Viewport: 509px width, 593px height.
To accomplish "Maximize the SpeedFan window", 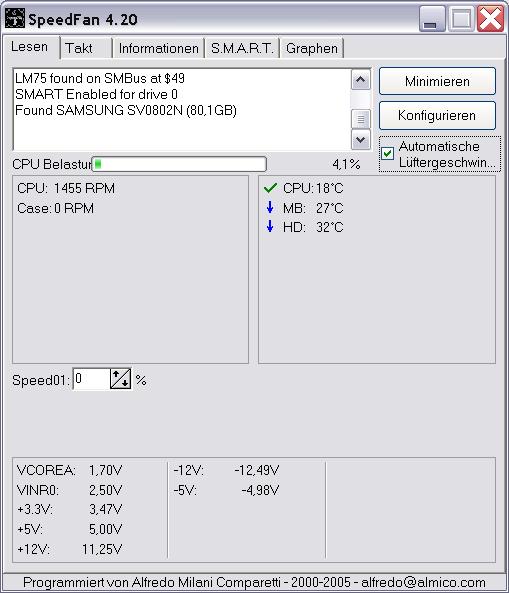I will (461, 19).
